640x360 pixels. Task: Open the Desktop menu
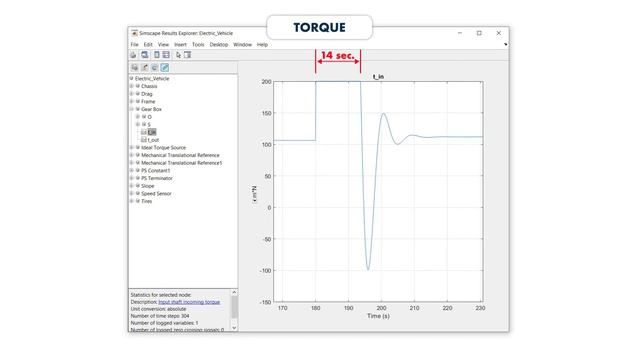[x=219, y=44]
